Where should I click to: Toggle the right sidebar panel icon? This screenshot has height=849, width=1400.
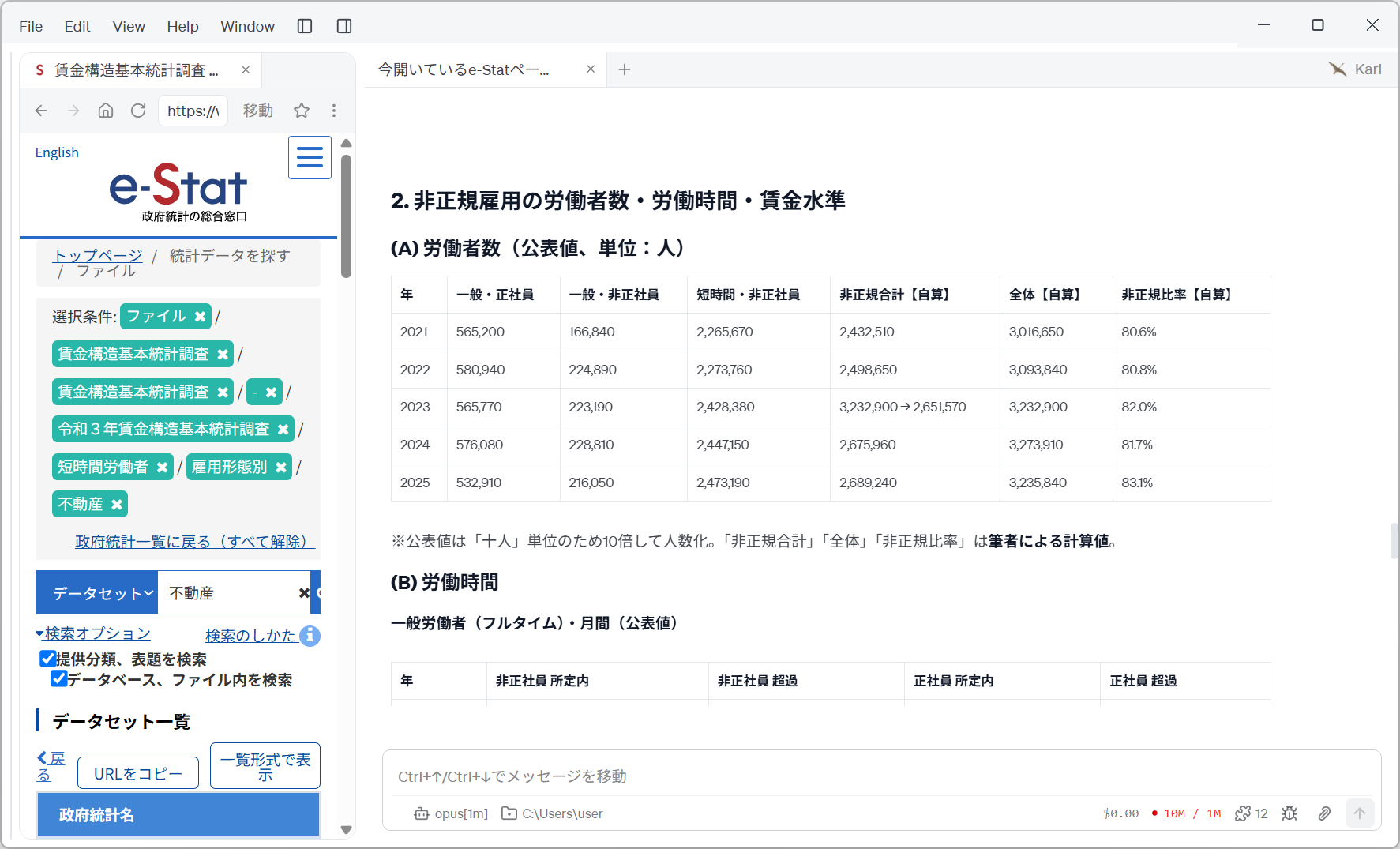tap(344, 26)
